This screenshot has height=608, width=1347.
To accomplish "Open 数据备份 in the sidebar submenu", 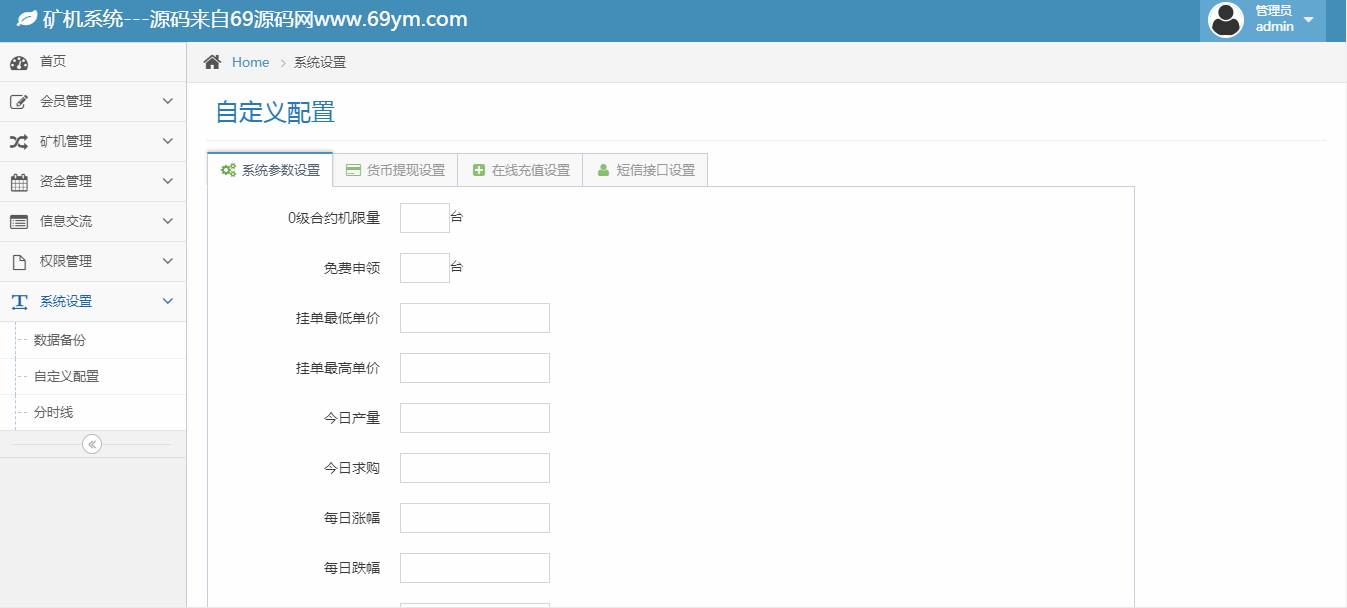I will click(x=60, y=340).
